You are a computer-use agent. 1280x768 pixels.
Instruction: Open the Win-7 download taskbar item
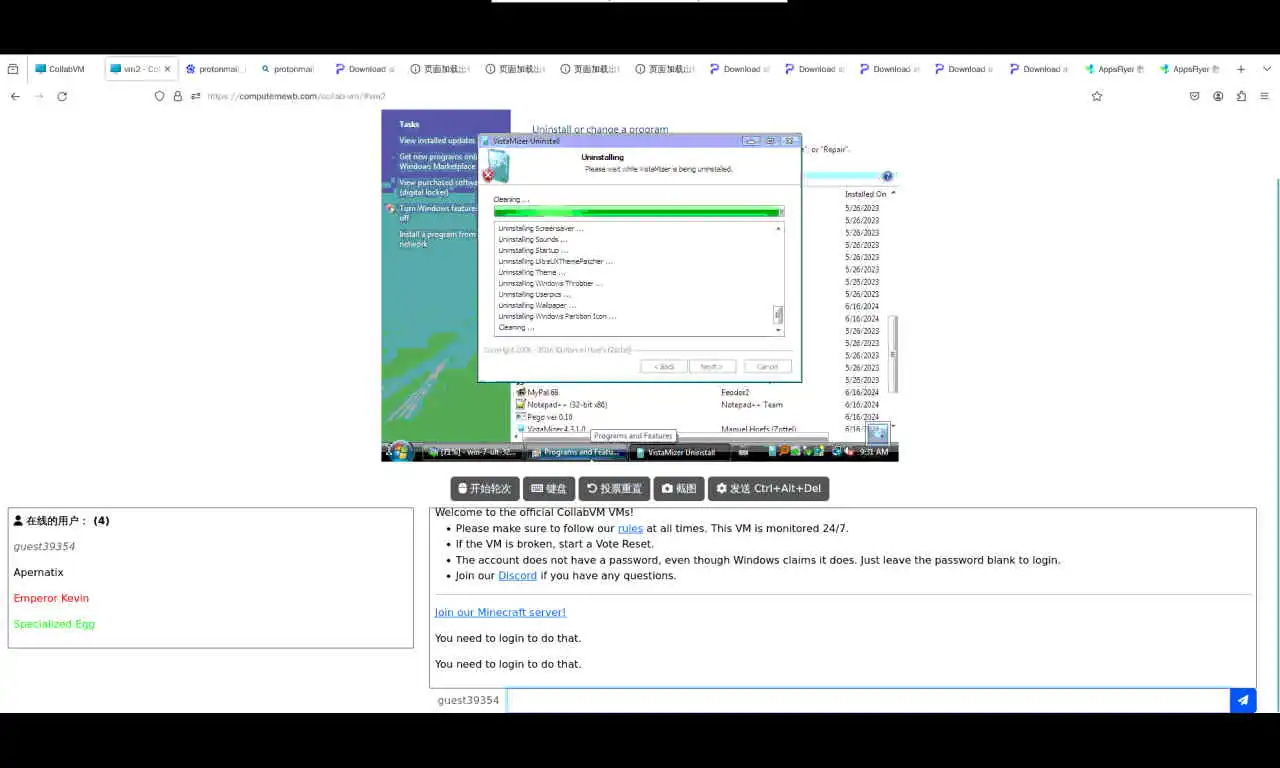(471, 452)
